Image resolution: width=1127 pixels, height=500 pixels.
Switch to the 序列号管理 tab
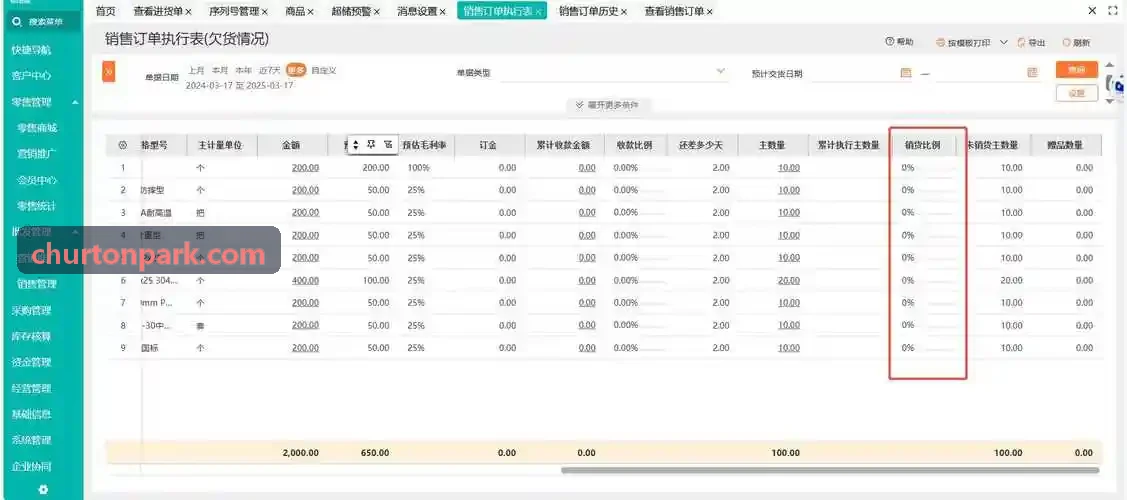(x=234, y=11)
